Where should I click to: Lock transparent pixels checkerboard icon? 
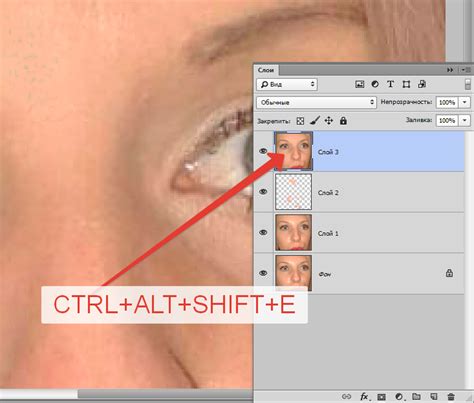300,121
